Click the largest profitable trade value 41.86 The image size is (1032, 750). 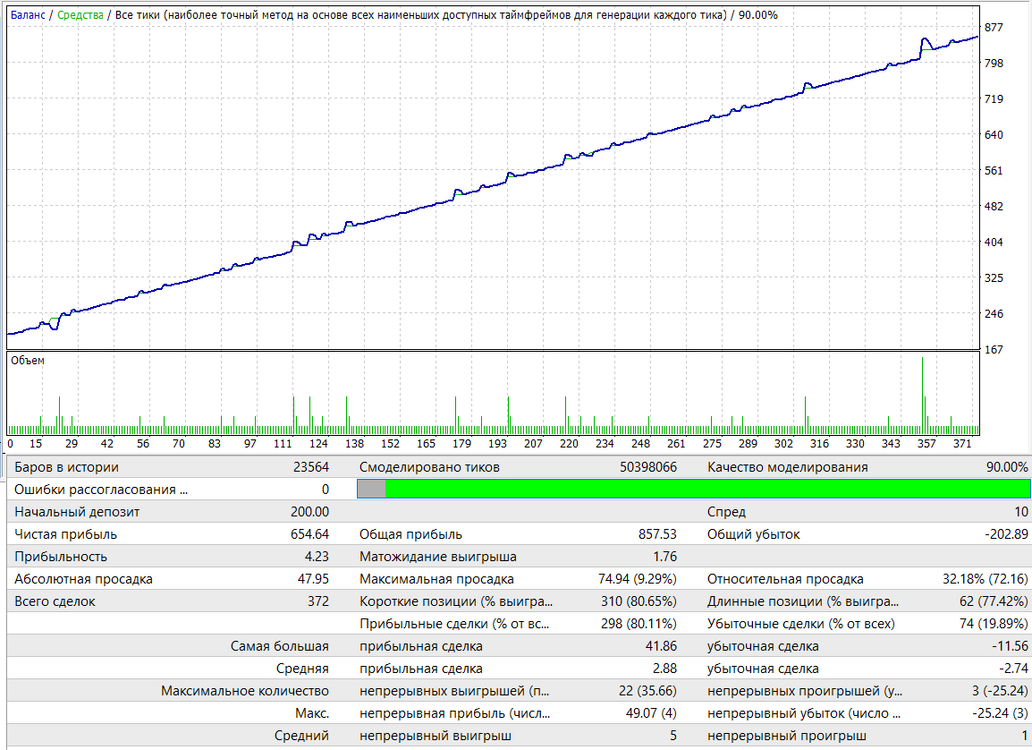pyautogui.click(x=661, y=646)
